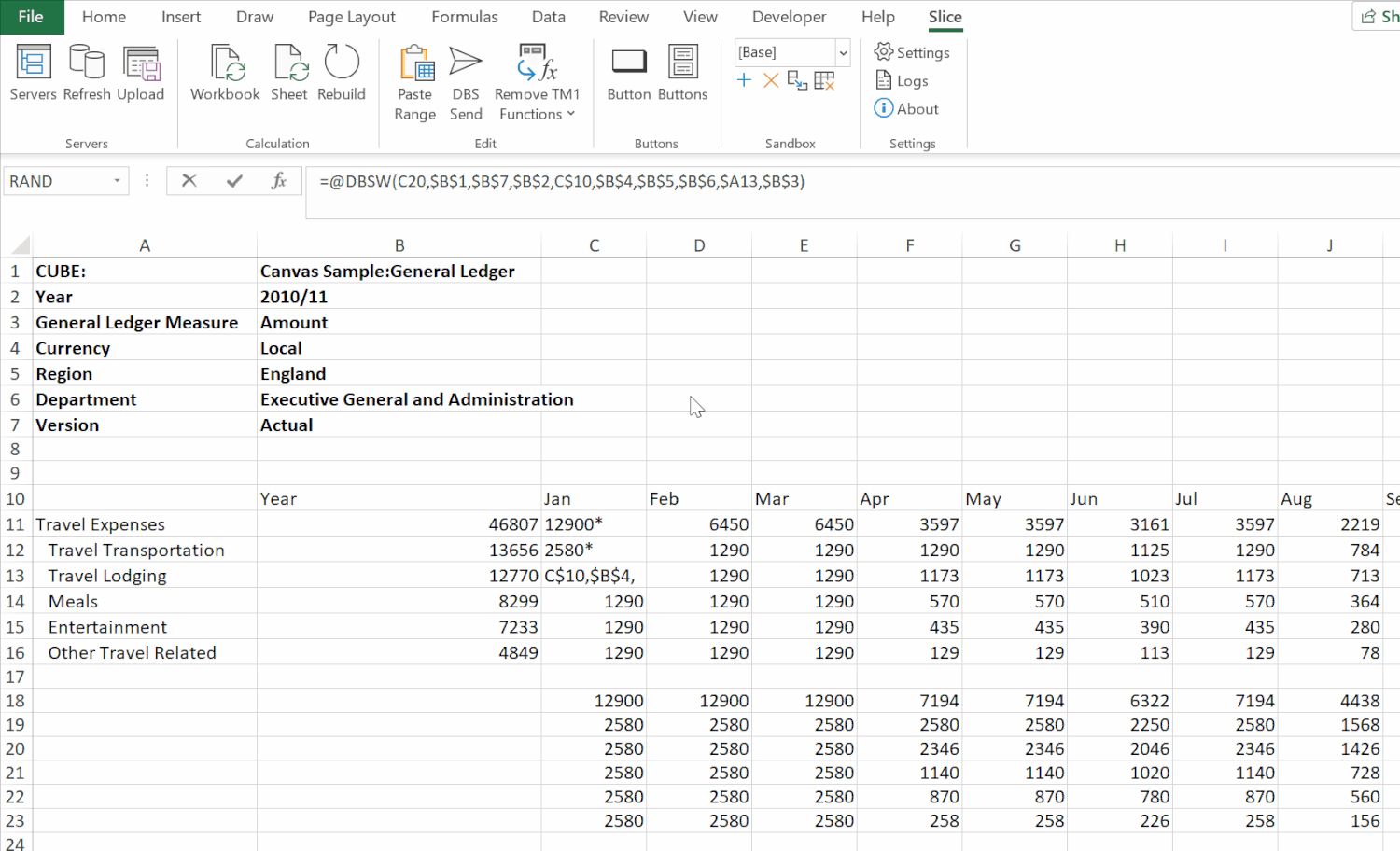1400x851 pixels.
Task: Click the Share button
Action: tap(1379, 17)
